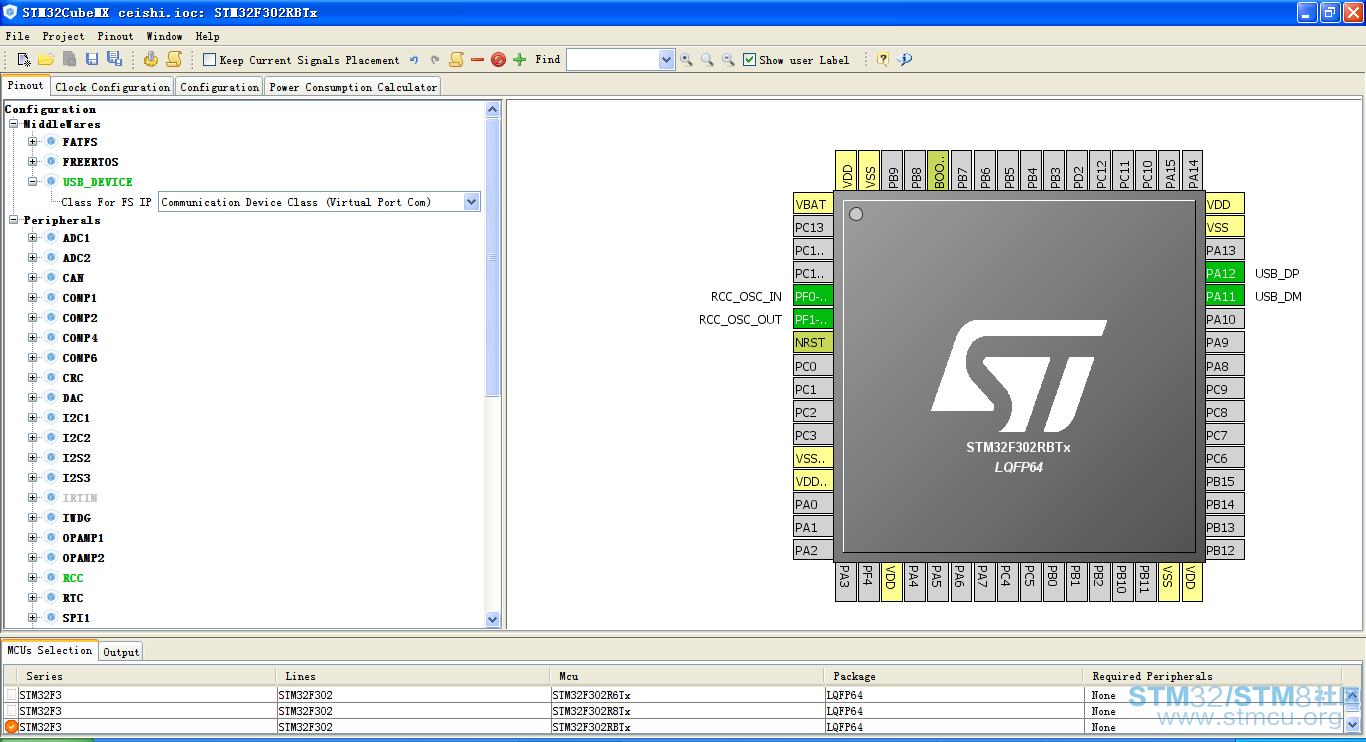Click the VBAT pin on the chip
This screenshot has width=1366, height=742.
point(813,204)
